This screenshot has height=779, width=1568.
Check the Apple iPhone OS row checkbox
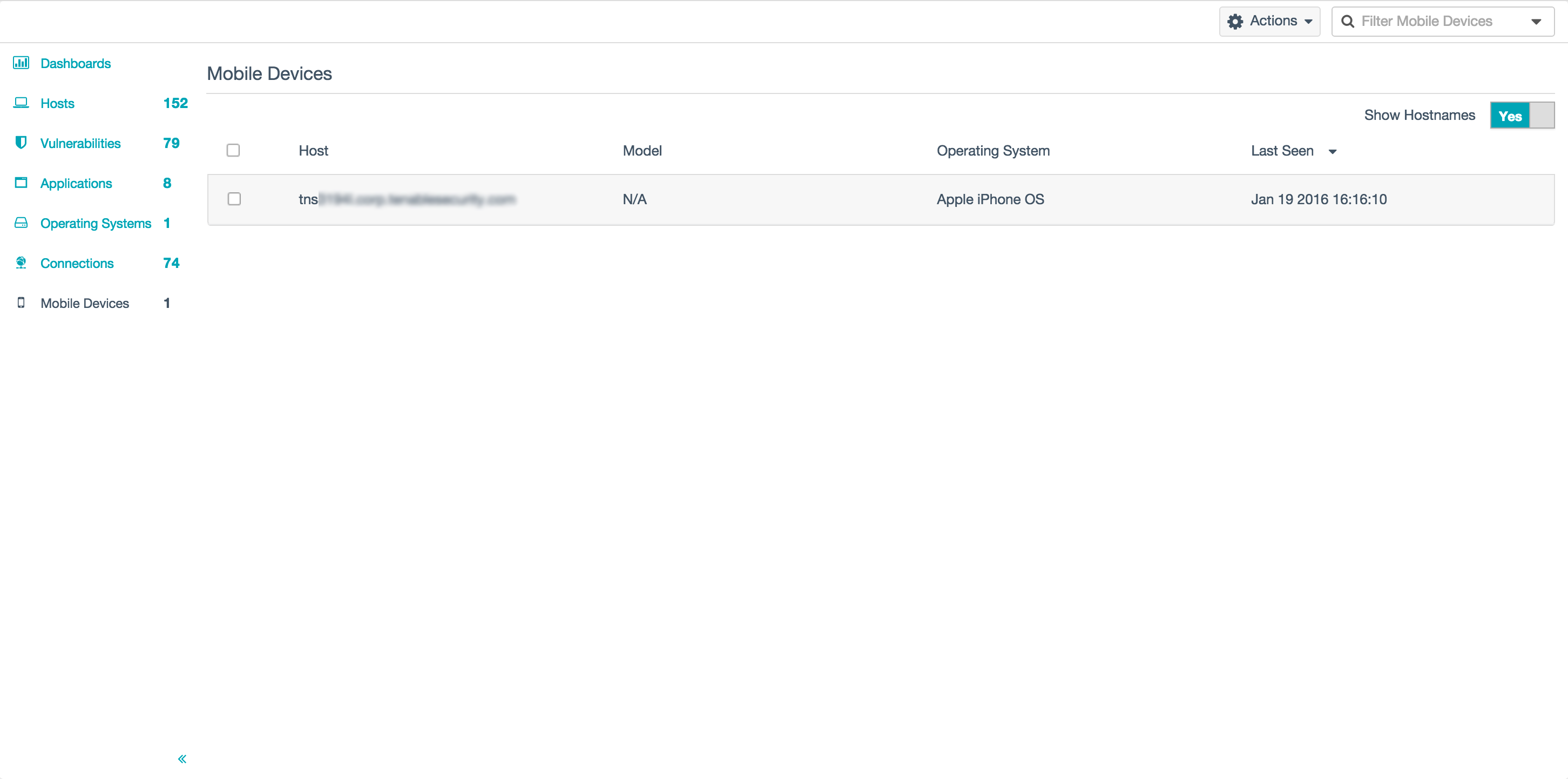click(x=234, y=199)
